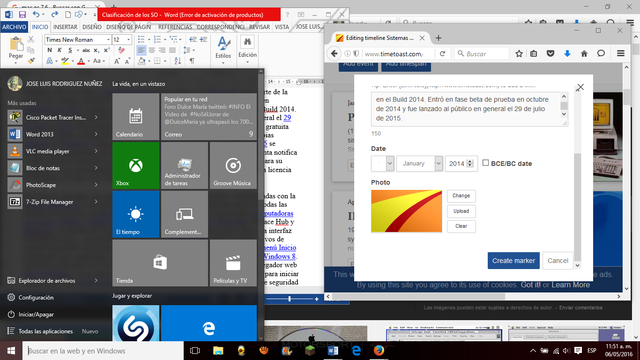Open the day dropdown in Date
Image resolution: width=640 pixels, height=360 pixels.
382,163
